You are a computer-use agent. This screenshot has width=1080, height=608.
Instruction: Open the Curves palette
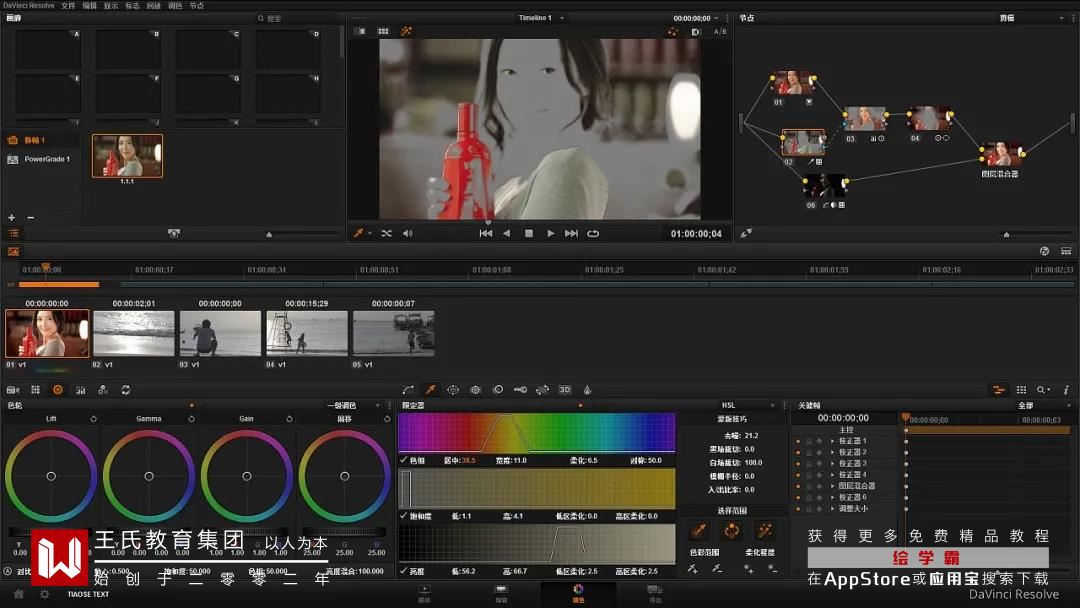[408, 390]
